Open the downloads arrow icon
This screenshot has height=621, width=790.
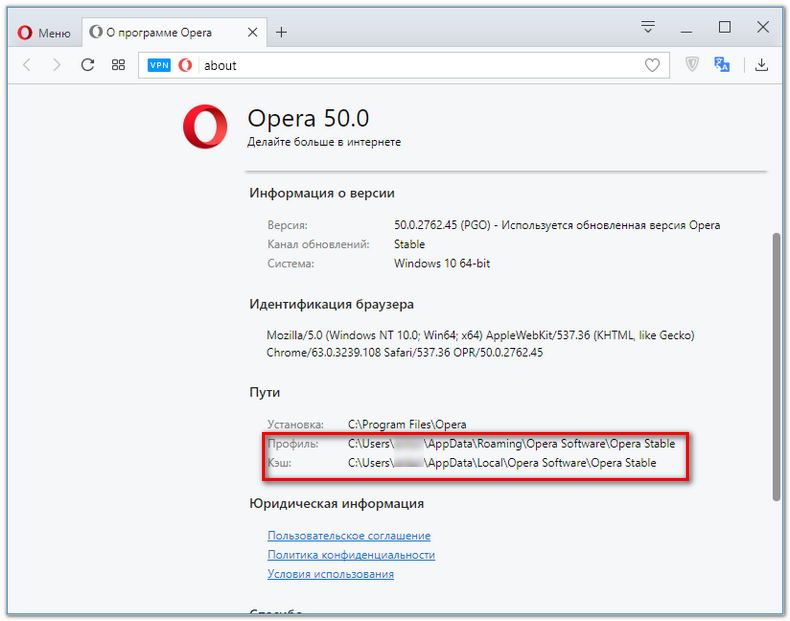(762, 64)
